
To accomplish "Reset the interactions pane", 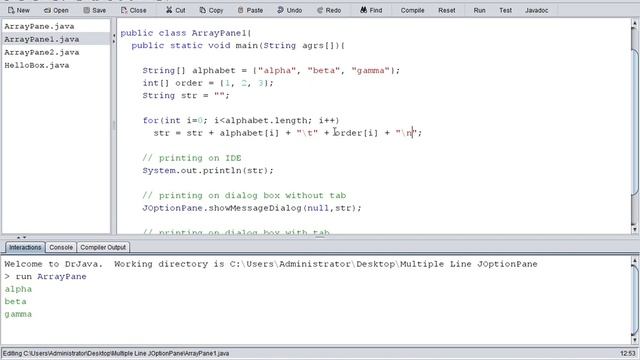I will 447,10.
